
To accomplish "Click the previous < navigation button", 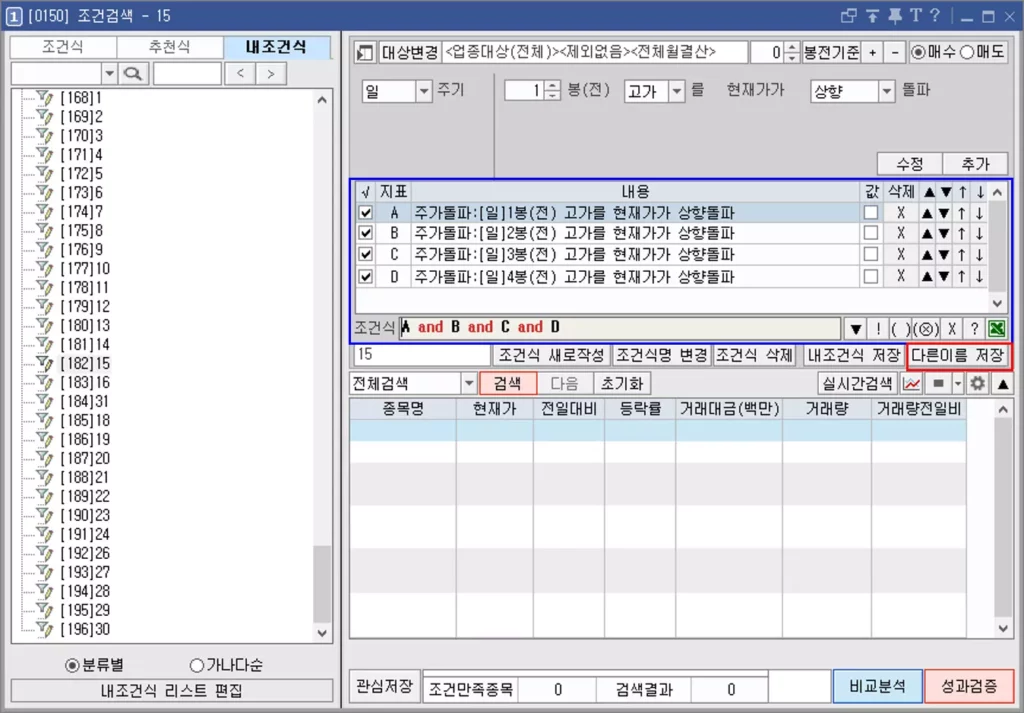I will 240,74.
